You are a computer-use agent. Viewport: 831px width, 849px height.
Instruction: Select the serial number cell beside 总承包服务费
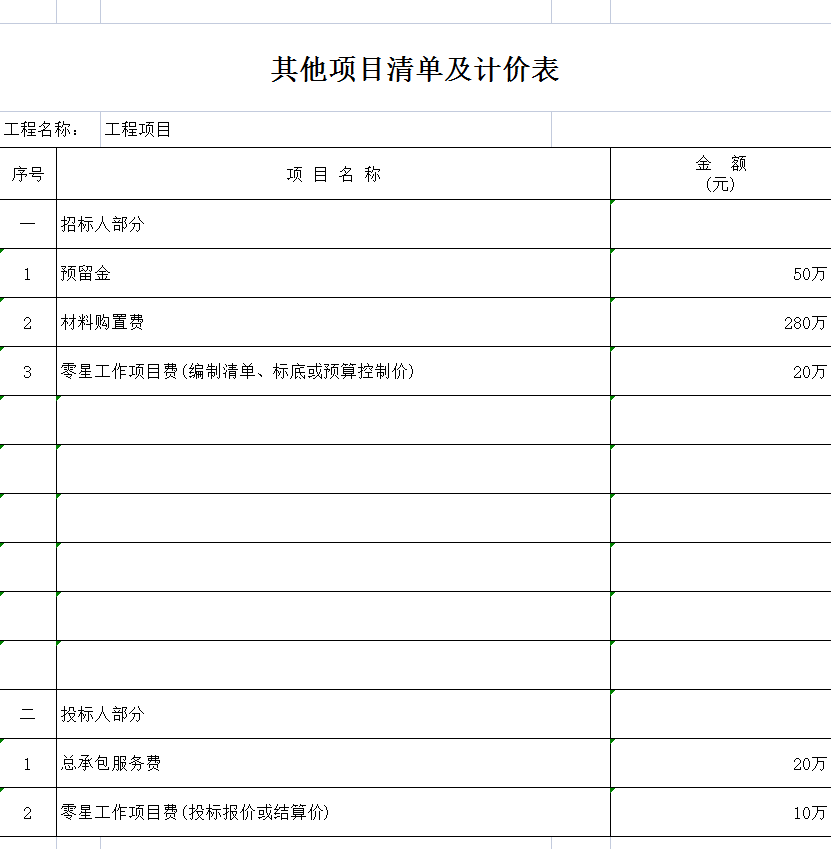28,763
